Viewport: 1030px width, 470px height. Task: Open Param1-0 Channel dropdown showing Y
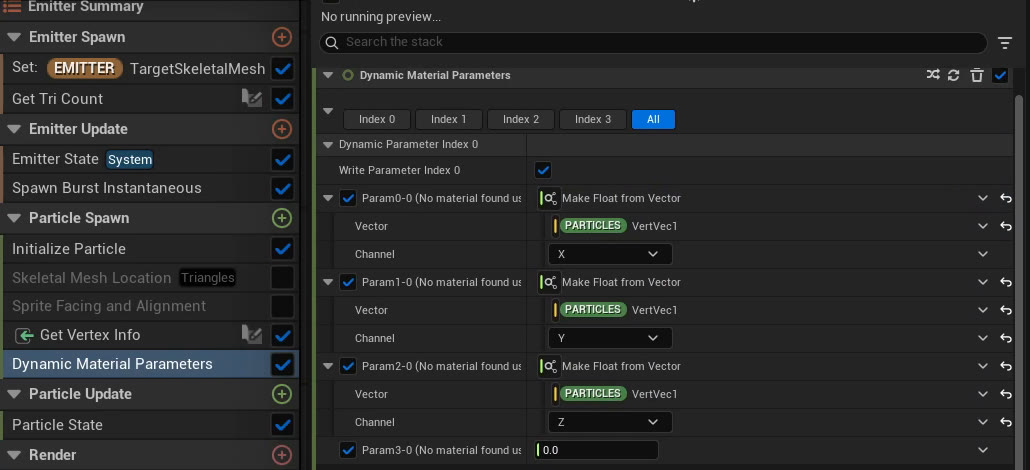click(610, 338)
